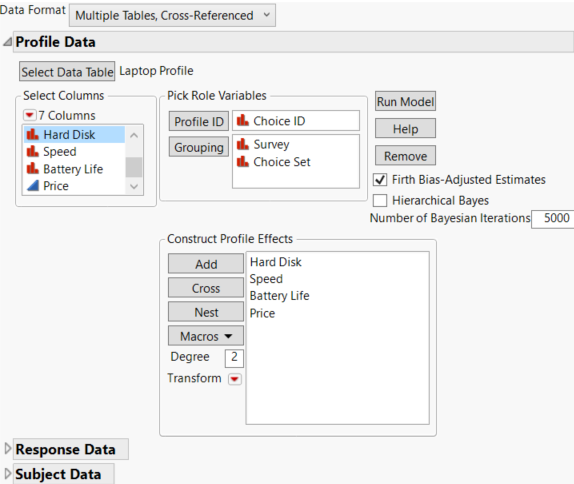Click the column list scrollbar thumb
Screen dimensions: 574x484
pos(134,167)
